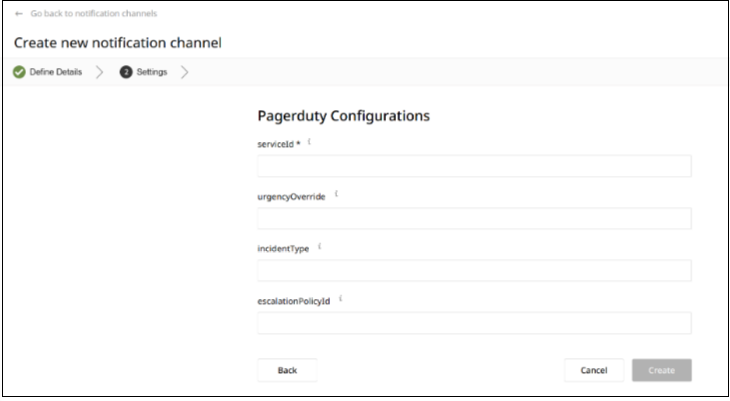Click the green checkmark on Define Details
The image size is (730, 401).
pos(20,72)
